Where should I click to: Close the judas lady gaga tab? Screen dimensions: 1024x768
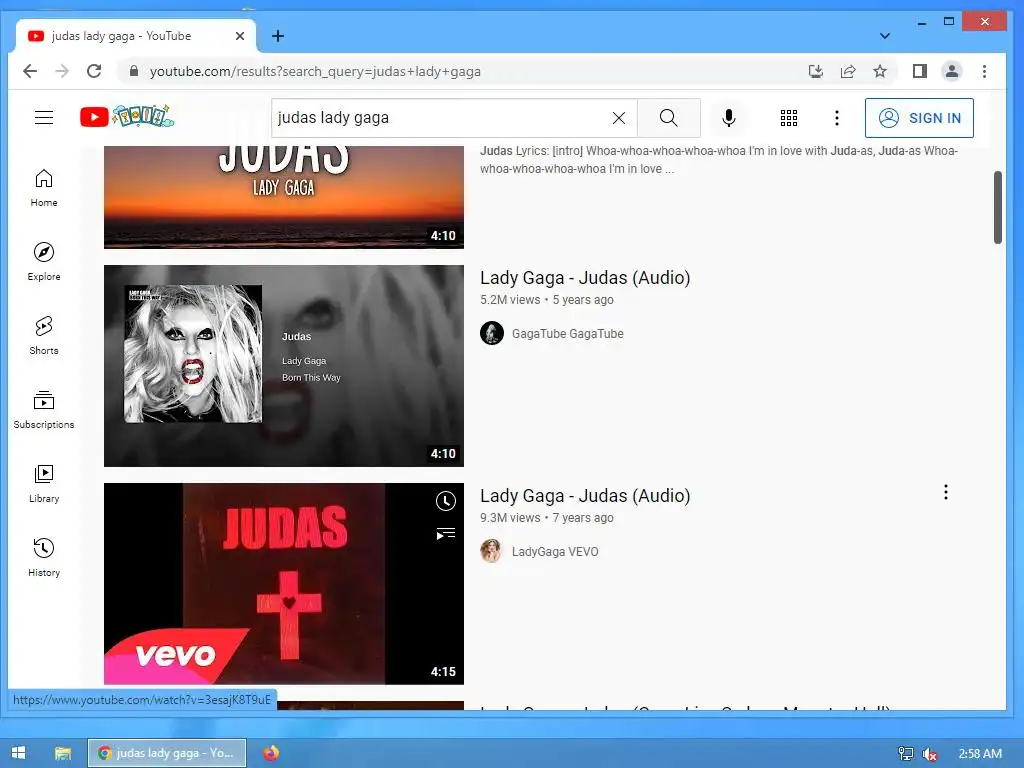click(240, 36)
